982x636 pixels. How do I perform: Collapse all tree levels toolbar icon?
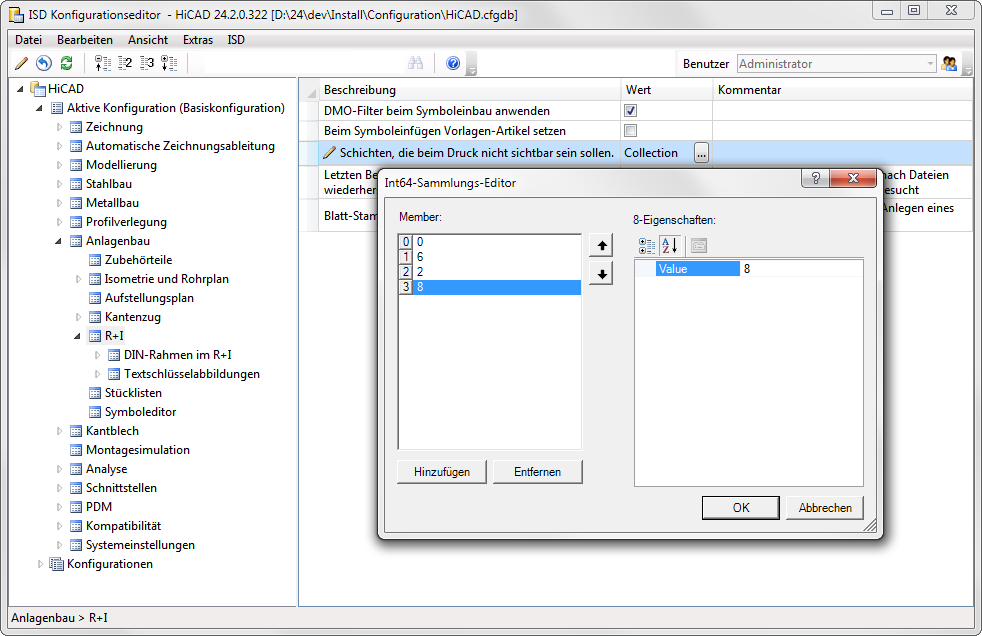point(103,63)
